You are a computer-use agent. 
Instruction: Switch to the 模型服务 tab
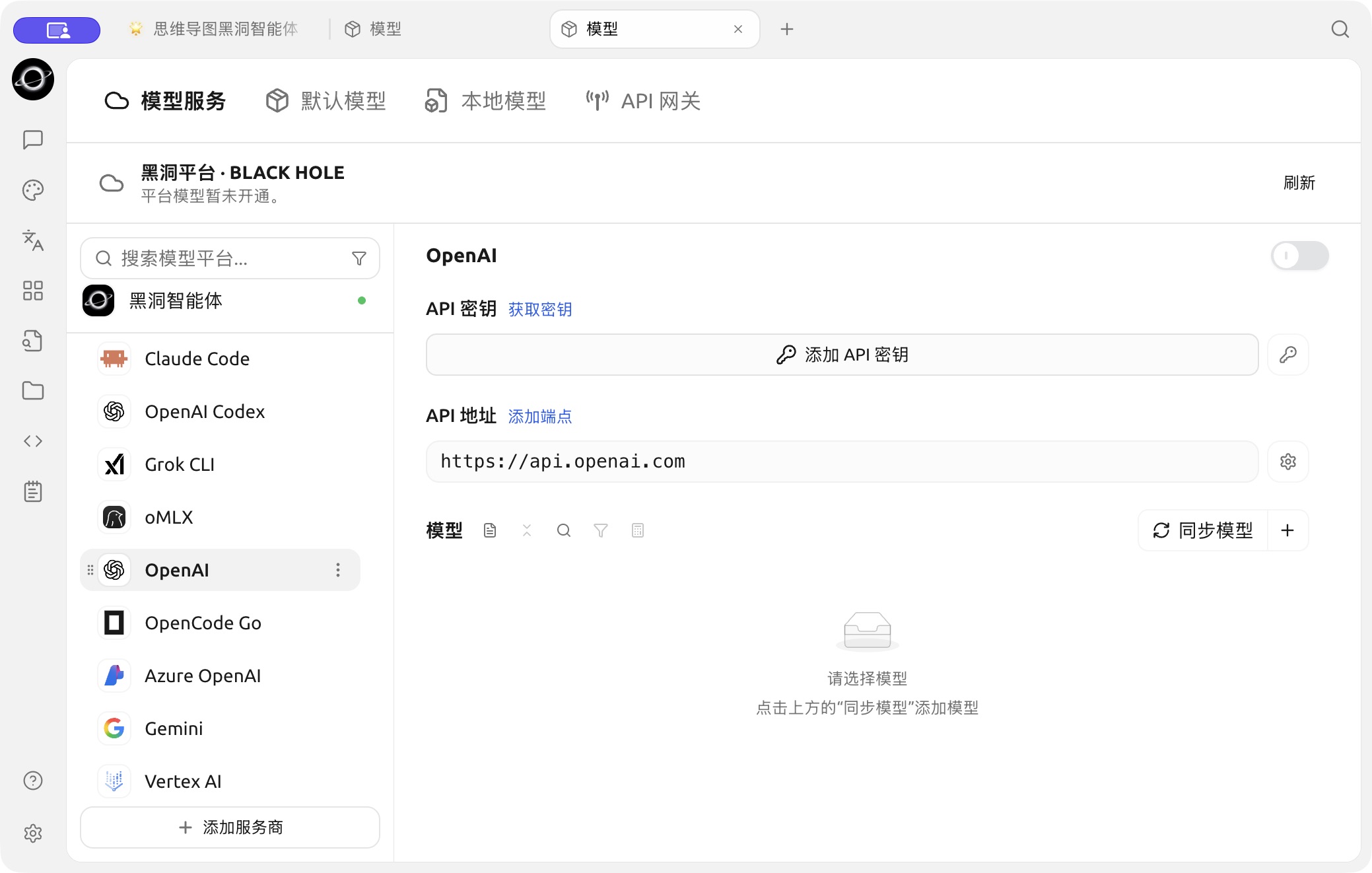tap(165, 101)
